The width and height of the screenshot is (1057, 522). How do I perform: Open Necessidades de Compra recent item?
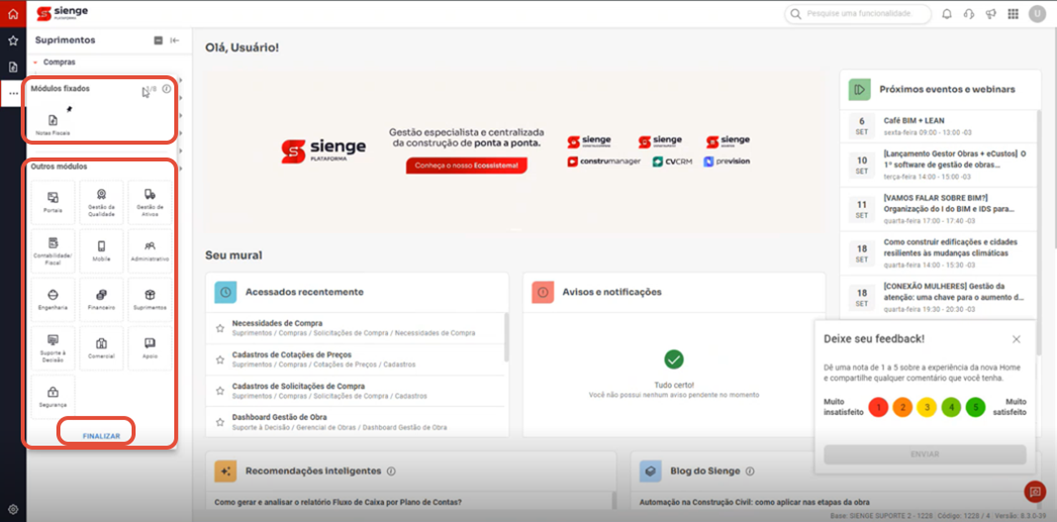pyautogui.click(x=355, y=328)
